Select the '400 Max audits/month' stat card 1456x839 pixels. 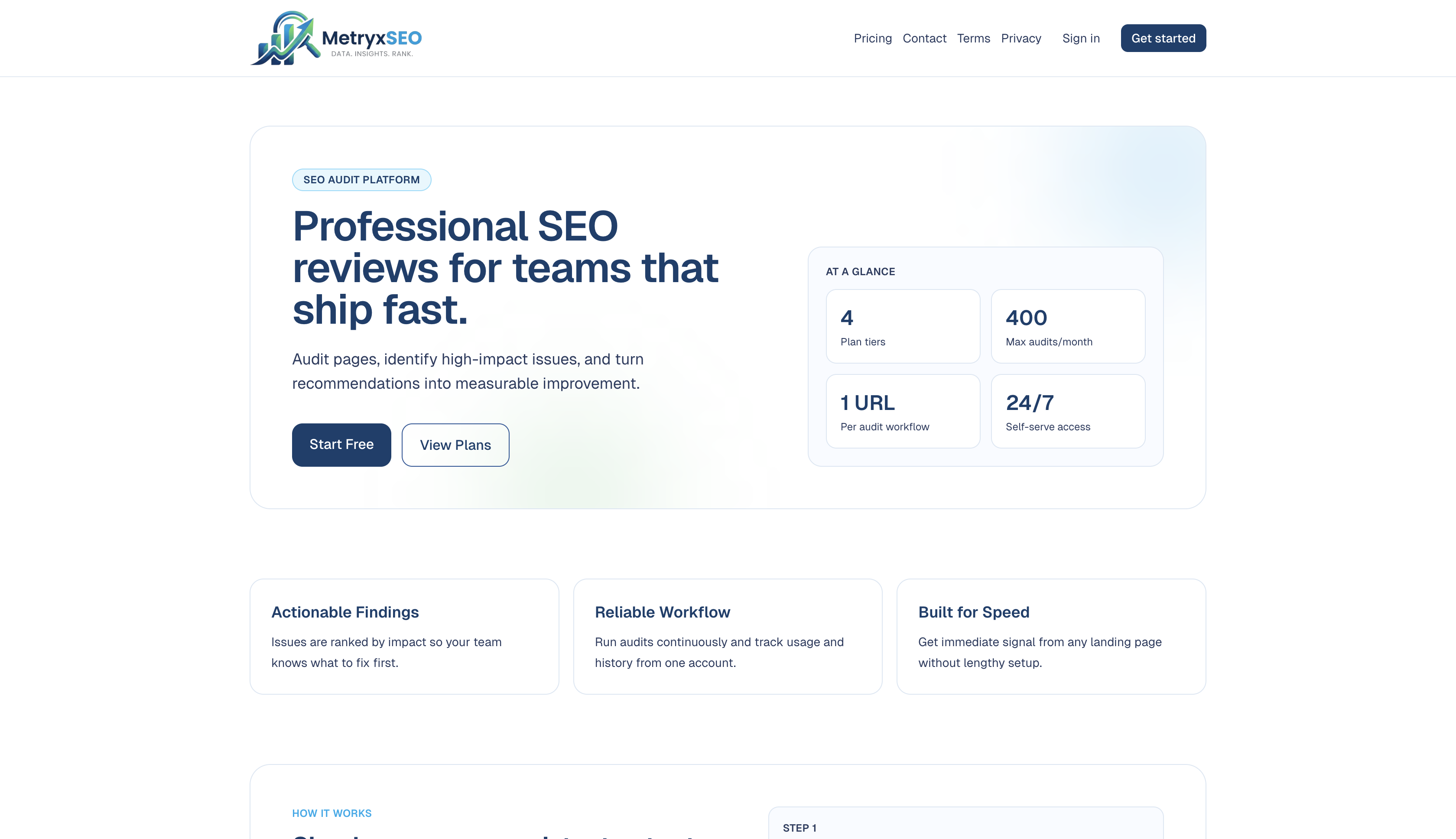1068,326
